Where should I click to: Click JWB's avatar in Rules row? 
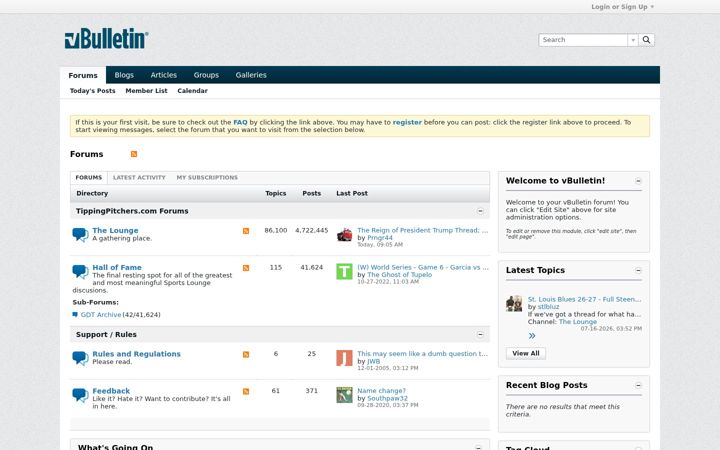(x=344, y=358)
